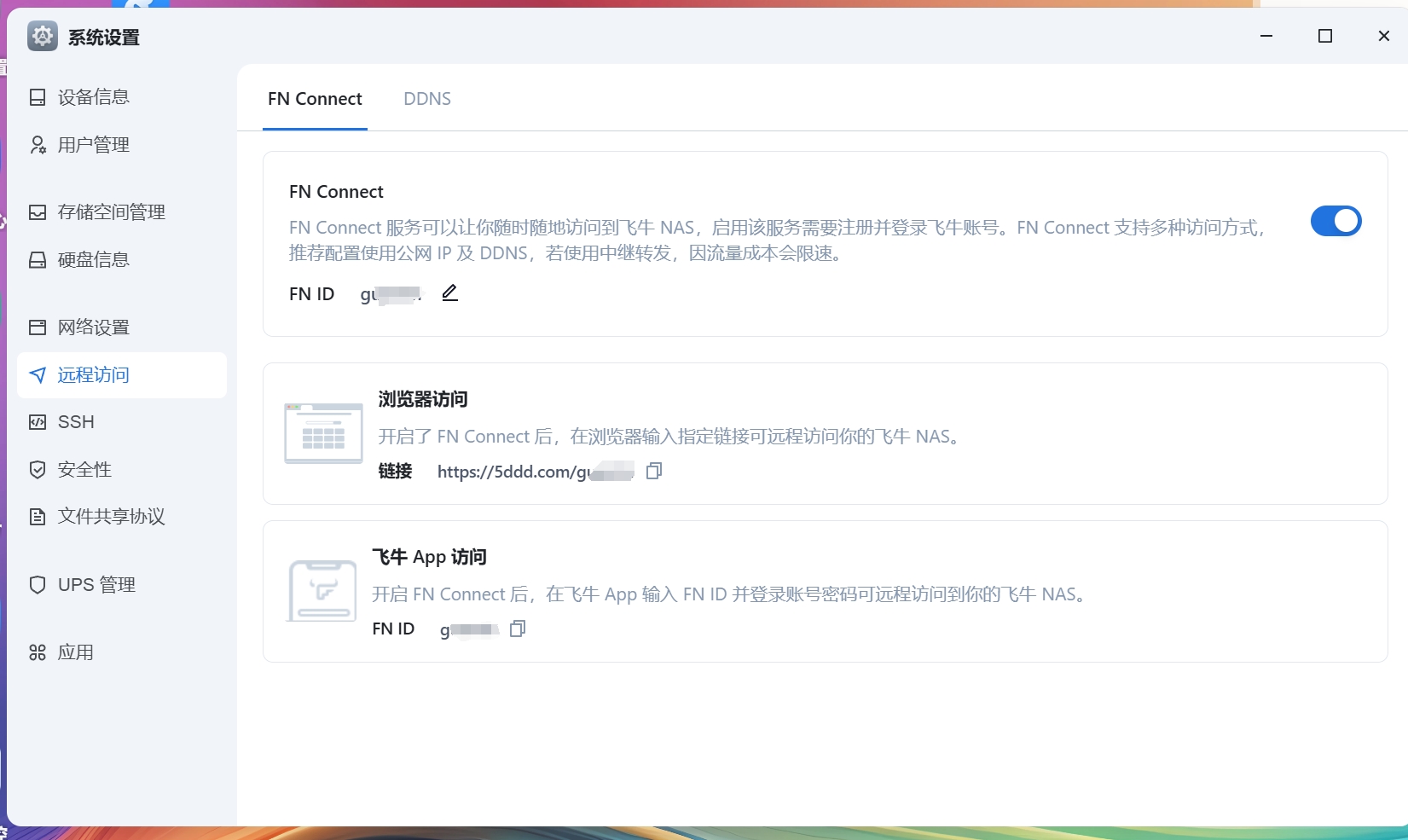Click the 设备信息 device icon

(38, 97)
